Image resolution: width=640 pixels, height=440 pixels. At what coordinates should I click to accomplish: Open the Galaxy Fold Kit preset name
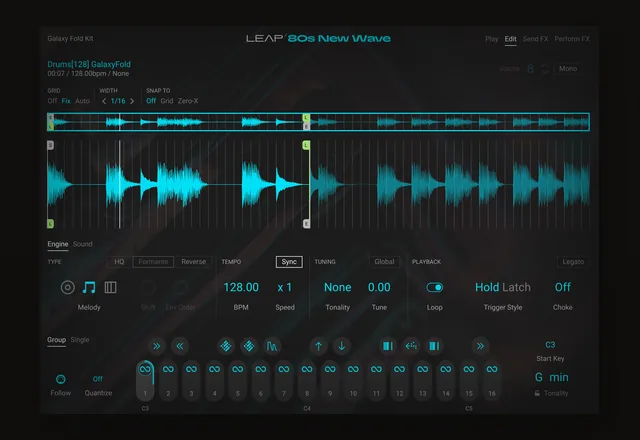tap(70, 38)
